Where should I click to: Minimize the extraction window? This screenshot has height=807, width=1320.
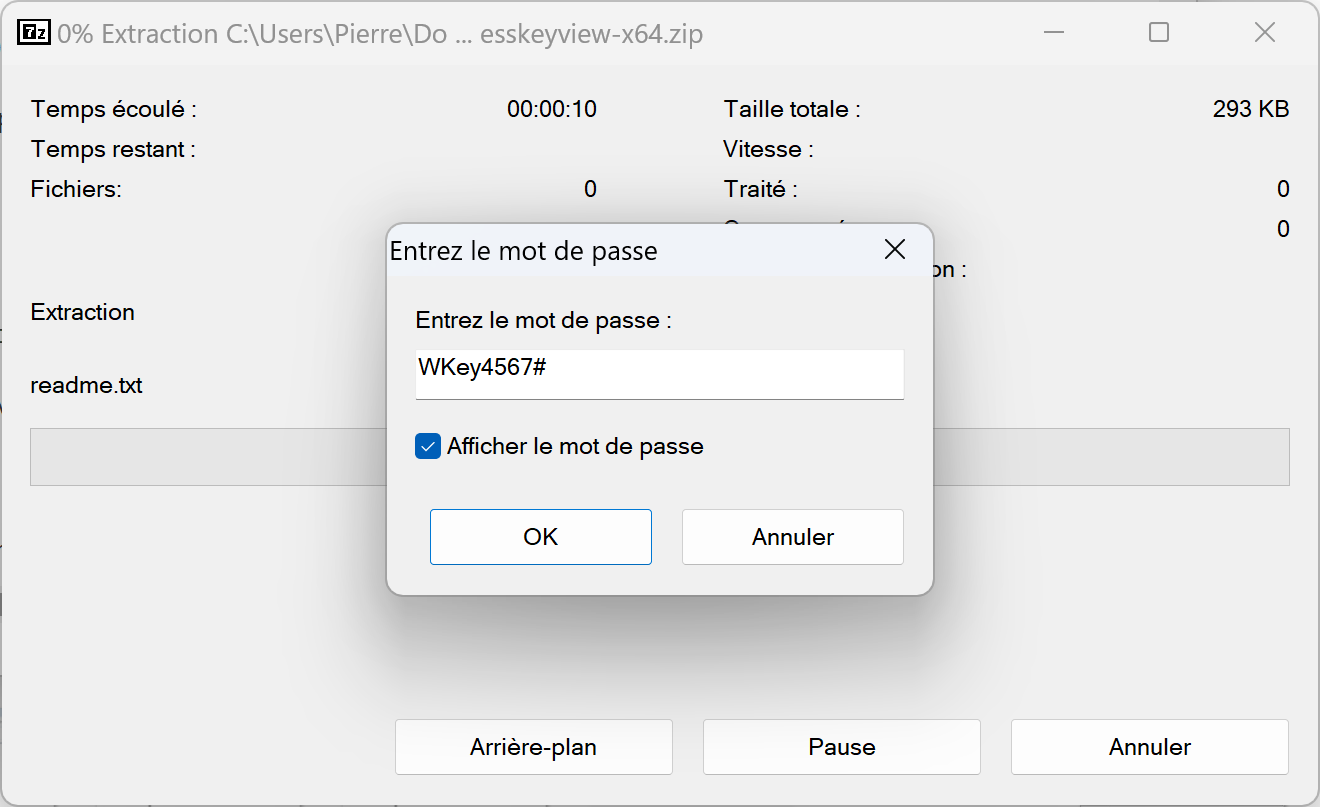[x=1054, y=33]
